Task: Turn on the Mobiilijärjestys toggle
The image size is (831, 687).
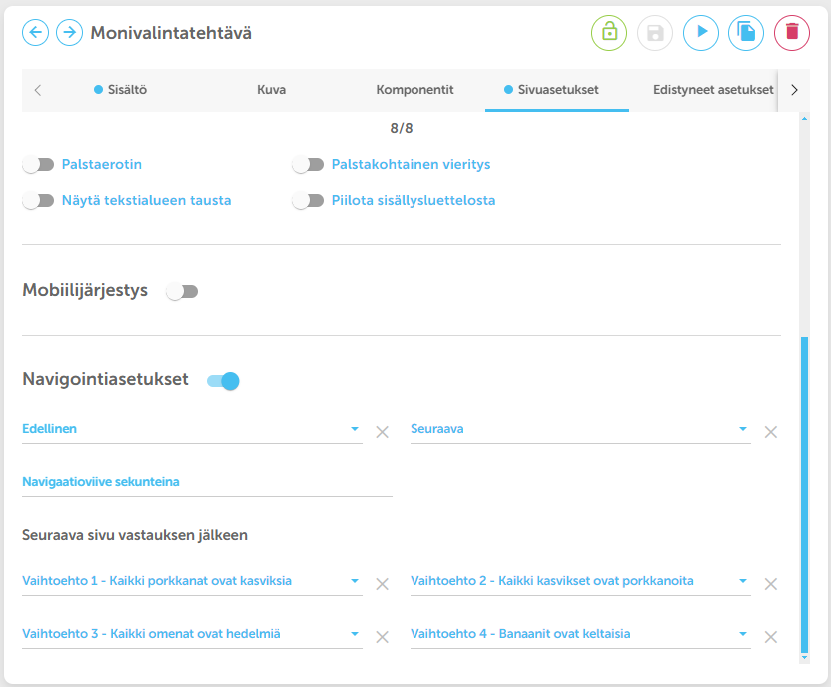Action: [x=182, y=292]
